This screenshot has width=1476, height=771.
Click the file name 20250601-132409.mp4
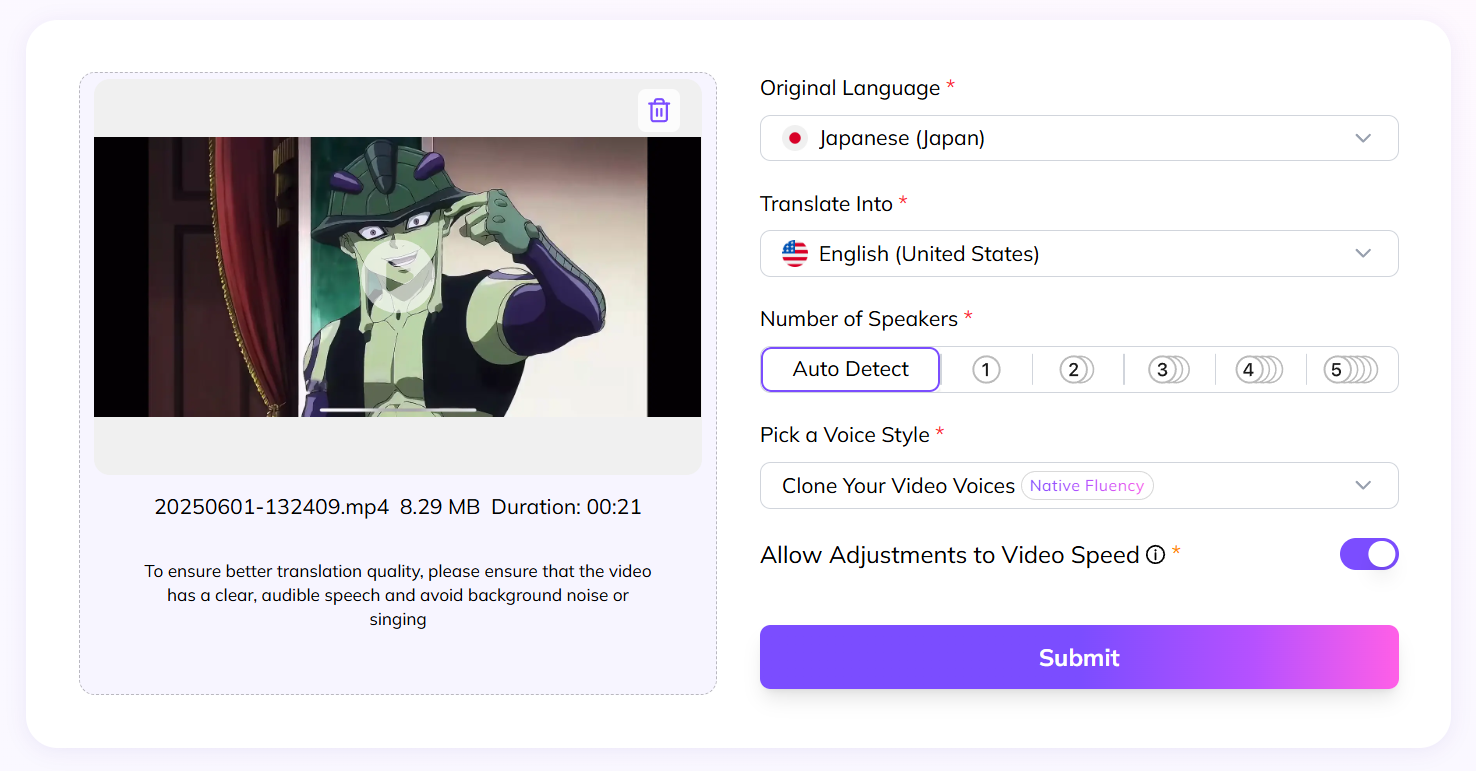tap(271, 507)
